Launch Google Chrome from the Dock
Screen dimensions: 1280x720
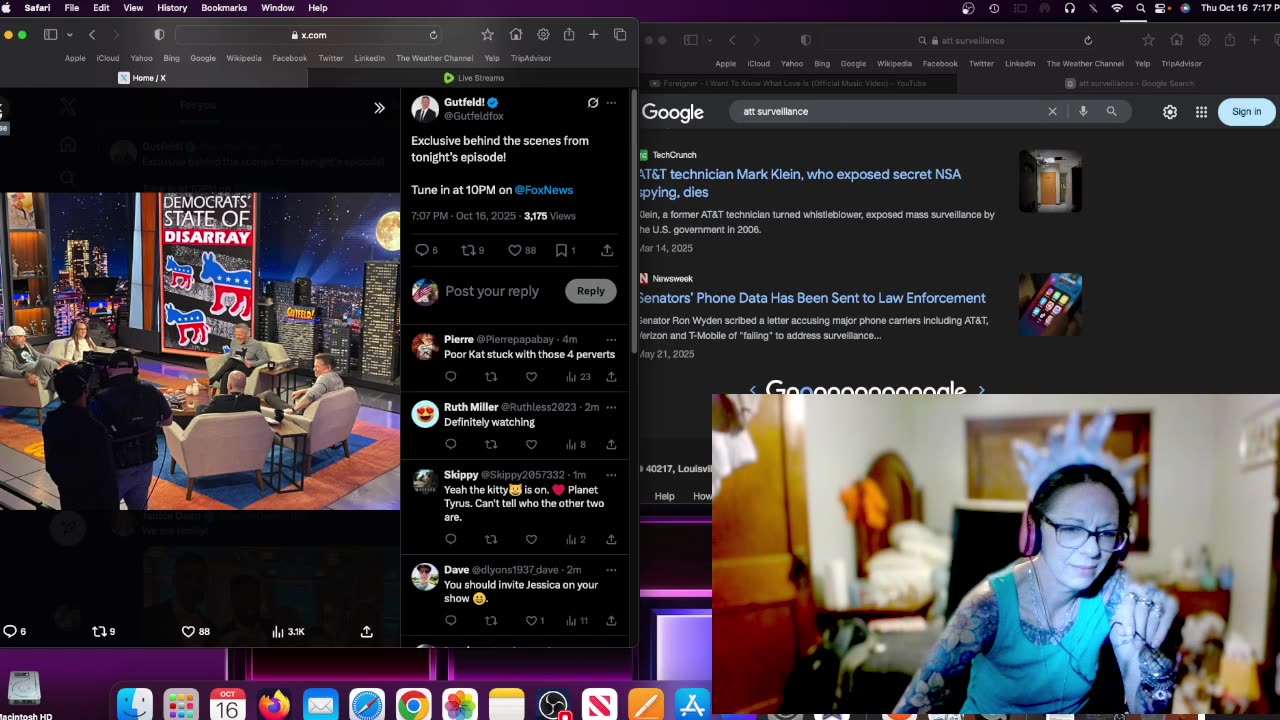click(413, 705)
